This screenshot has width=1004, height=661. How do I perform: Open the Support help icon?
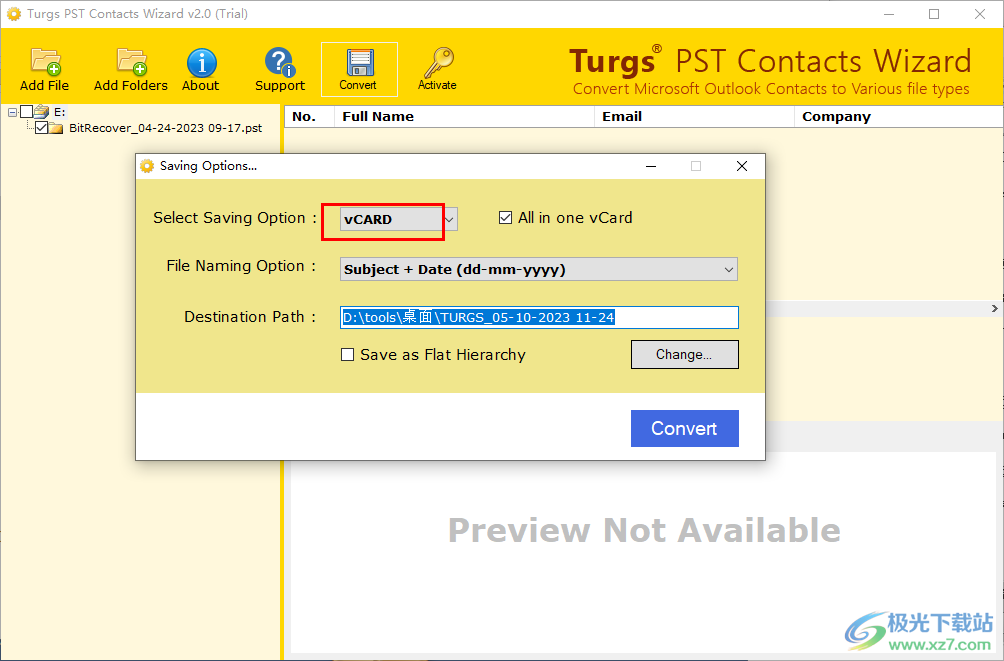click(279, 63)
